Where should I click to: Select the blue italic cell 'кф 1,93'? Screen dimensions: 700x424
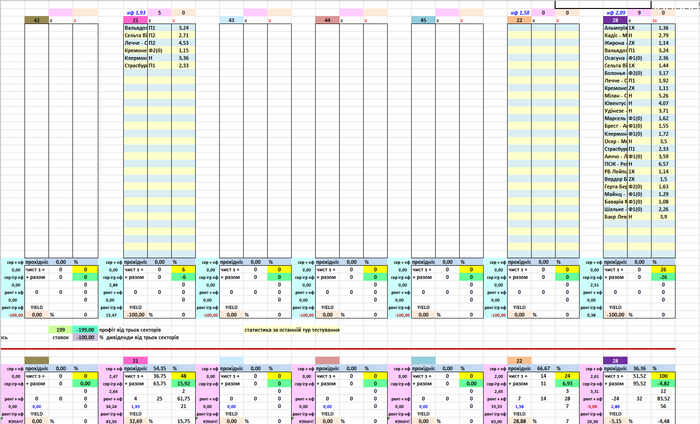point(135,13)
